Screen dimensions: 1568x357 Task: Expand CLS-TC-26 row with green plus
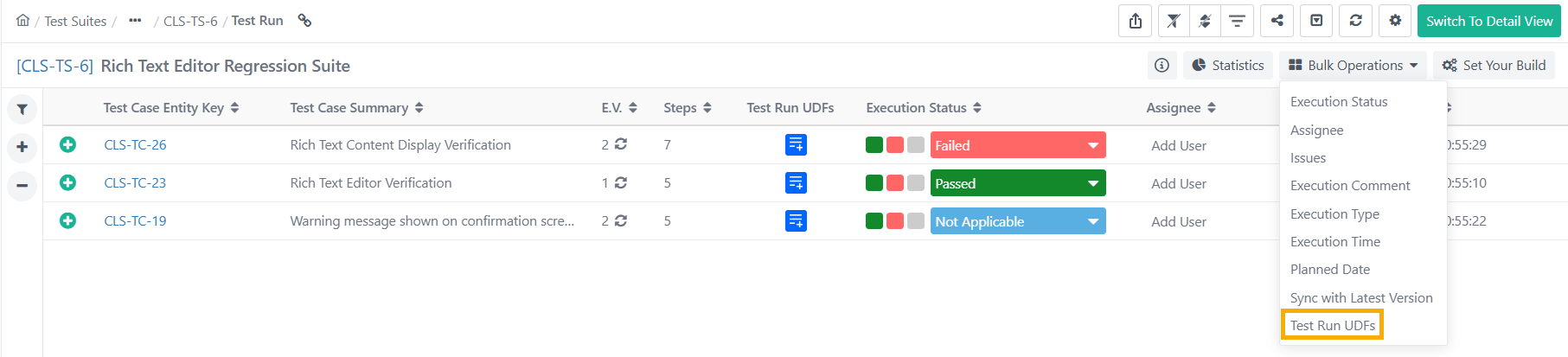click(67, 144)
